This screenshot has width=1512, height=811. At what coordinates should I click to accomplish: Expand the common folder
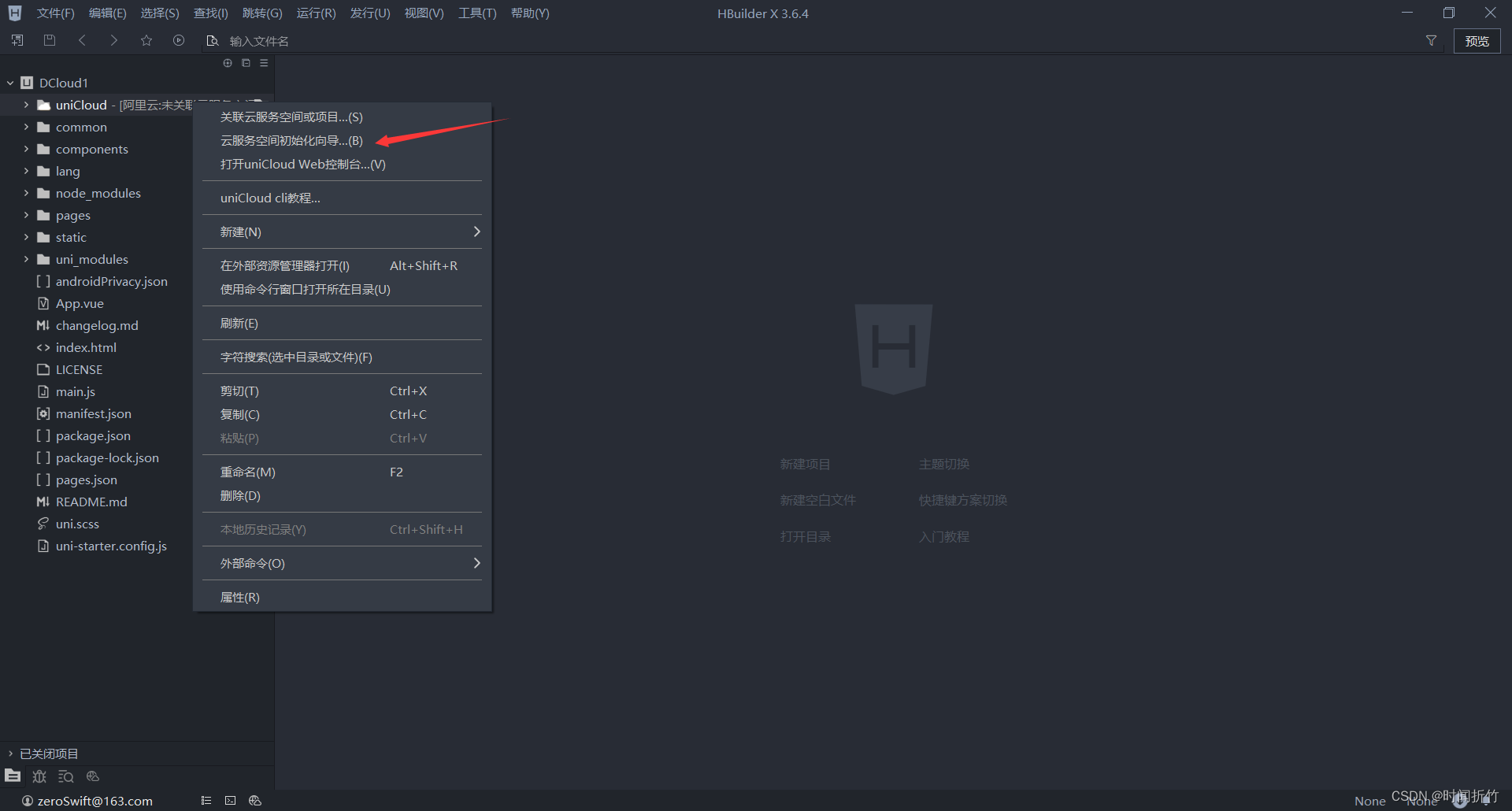(26, 127)
